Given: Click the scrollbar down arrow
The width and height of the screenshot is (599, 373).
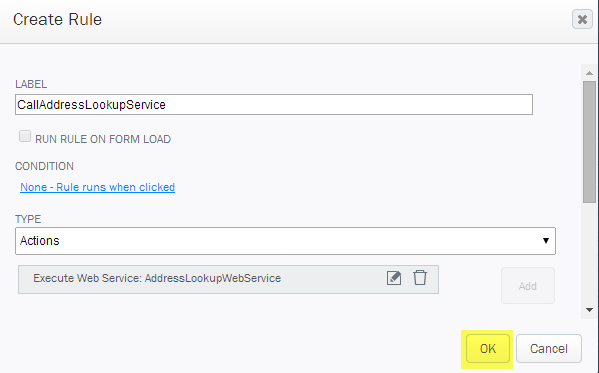Looking at the screenshot, I should (589, 310).
